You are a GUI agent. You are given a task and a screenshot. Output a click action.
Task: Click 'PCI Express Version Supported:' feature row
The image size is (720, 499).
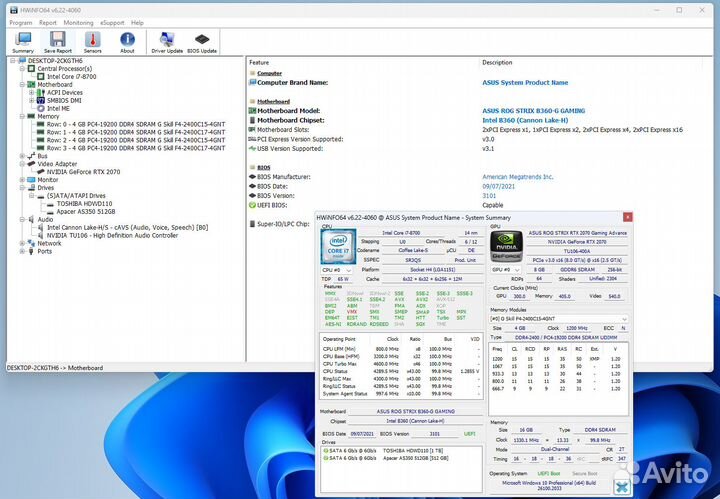point(300,139)
